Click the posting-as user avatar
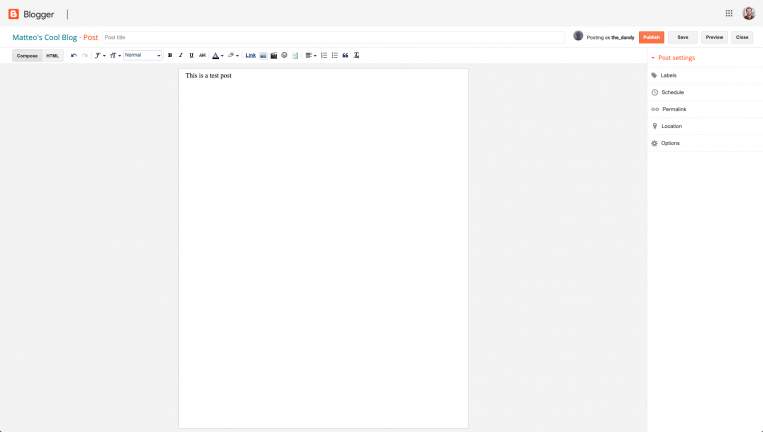The image size is (763, 432). [578, 36]
